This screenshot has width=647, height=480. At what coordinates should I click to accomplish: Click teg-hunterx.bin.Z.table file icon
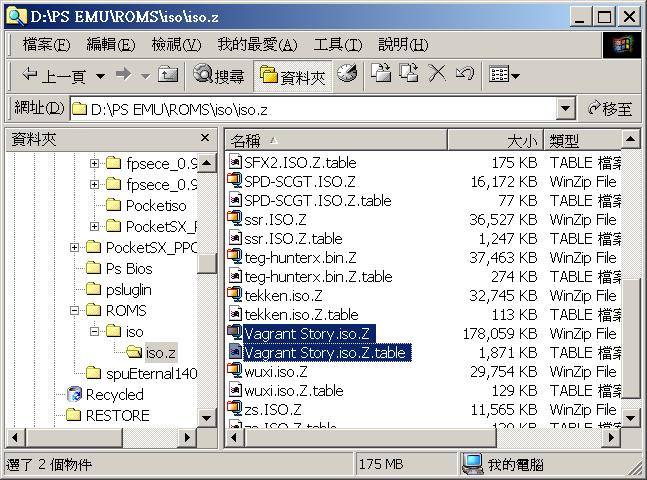pos(235,275)
